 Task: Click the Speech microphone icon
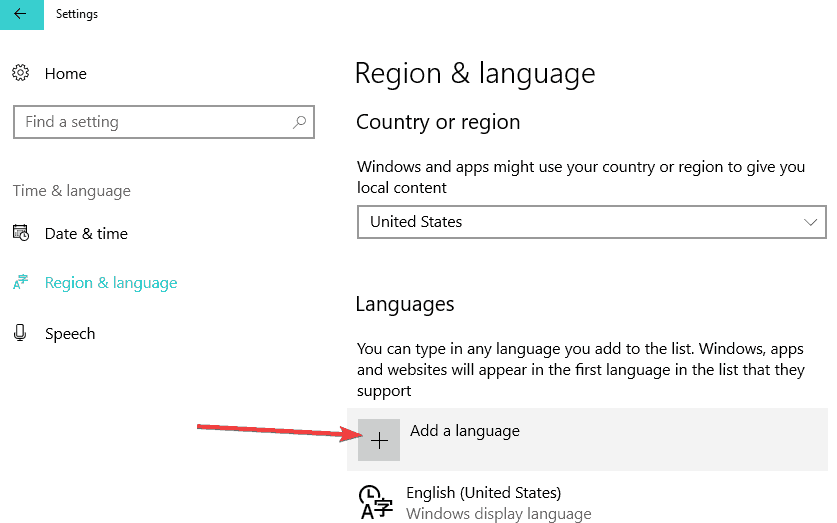pyautogui.click(x=20, y=333)
